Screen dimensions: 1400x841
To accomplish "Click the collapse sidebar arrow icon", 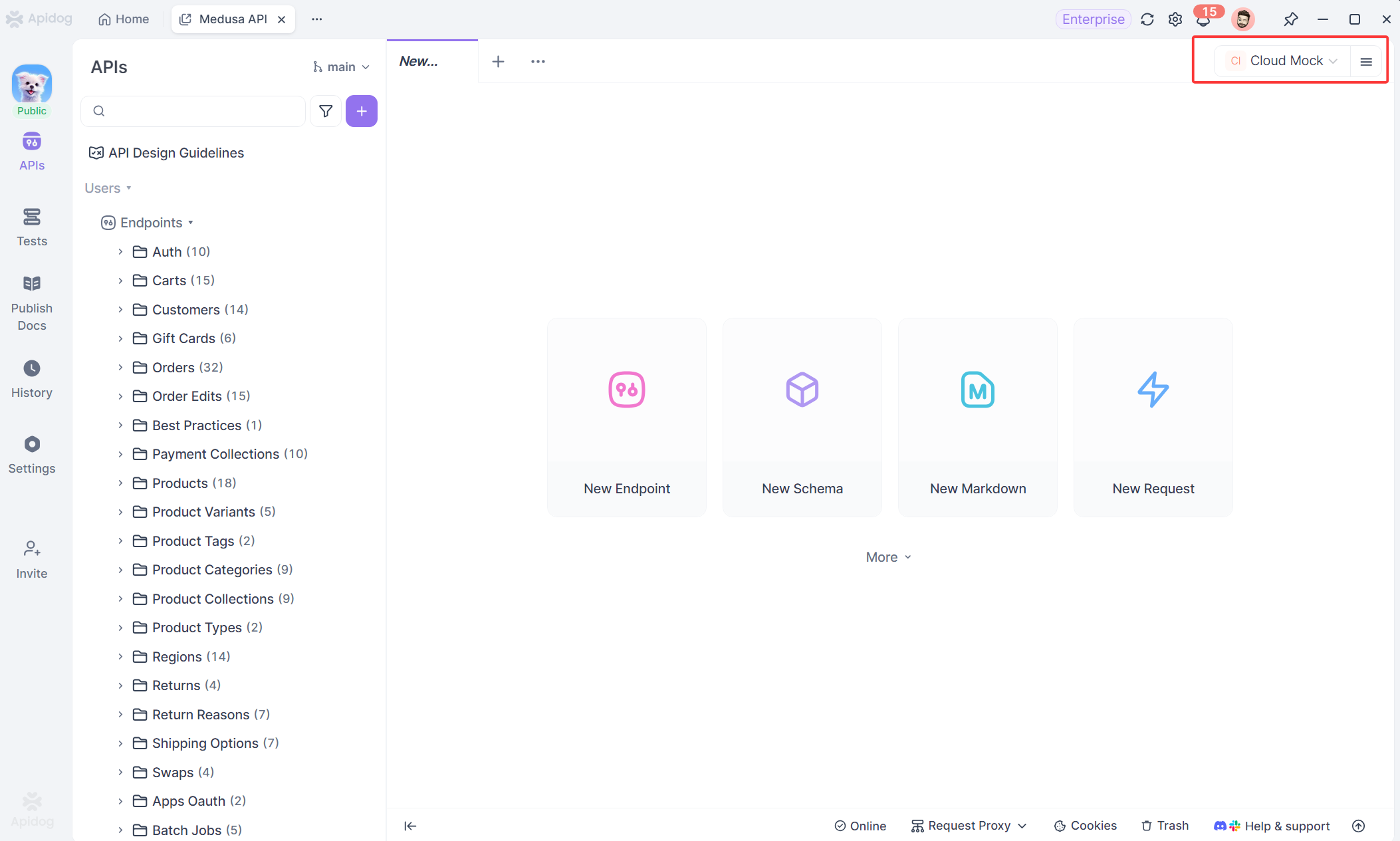I will click(x=410, y=826).
